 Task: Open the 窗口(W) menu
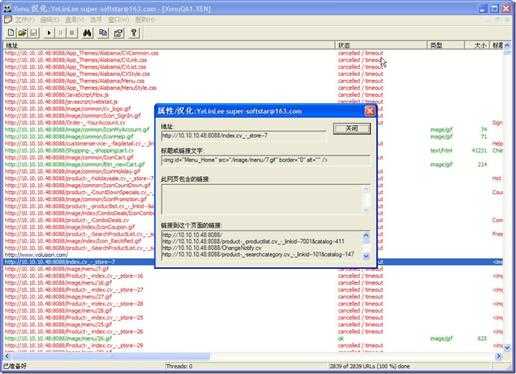(118, 20)
